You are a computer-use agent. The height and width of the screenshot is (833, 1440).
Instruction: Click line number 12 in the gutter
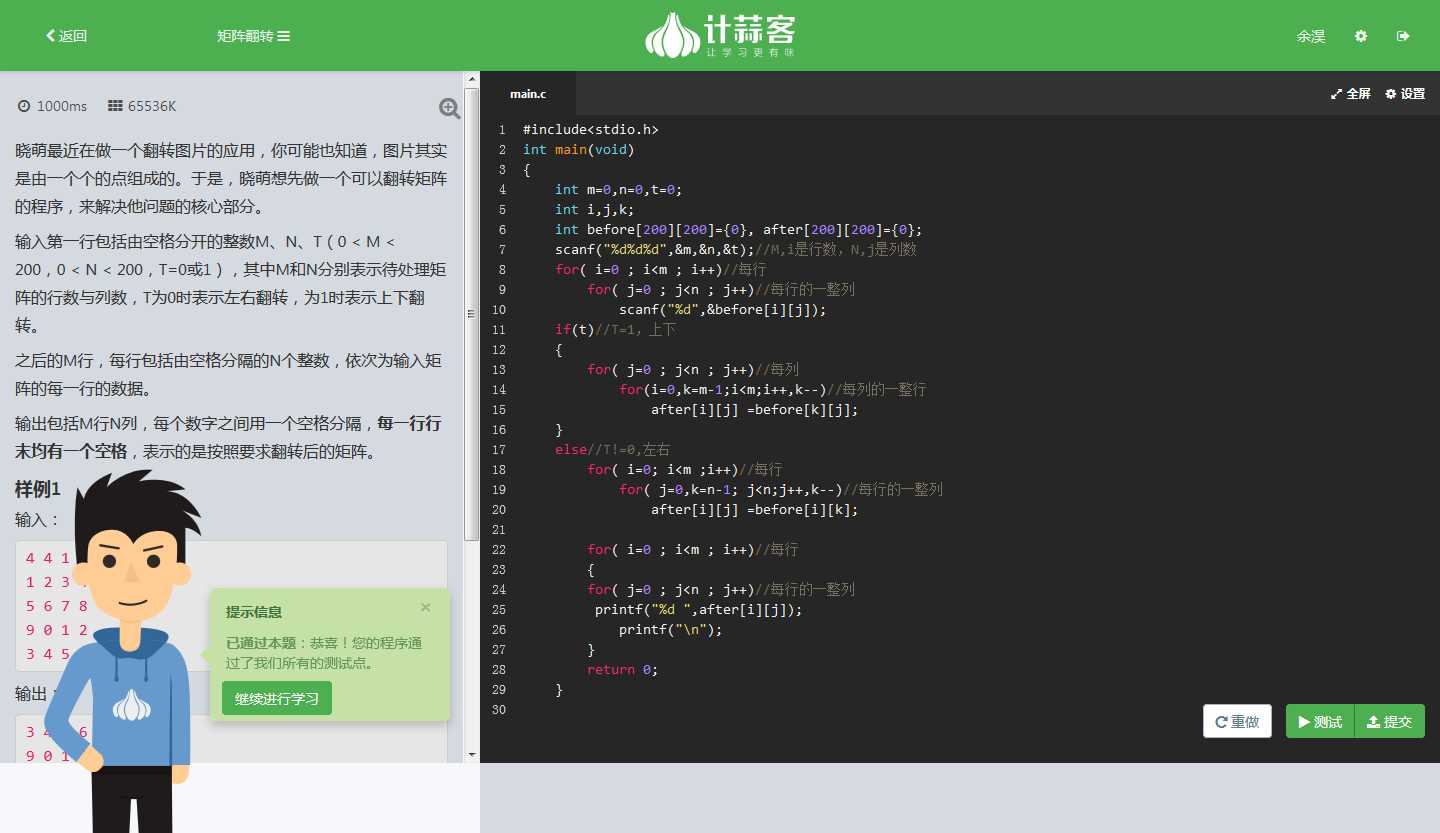click(x=499, y=350)
